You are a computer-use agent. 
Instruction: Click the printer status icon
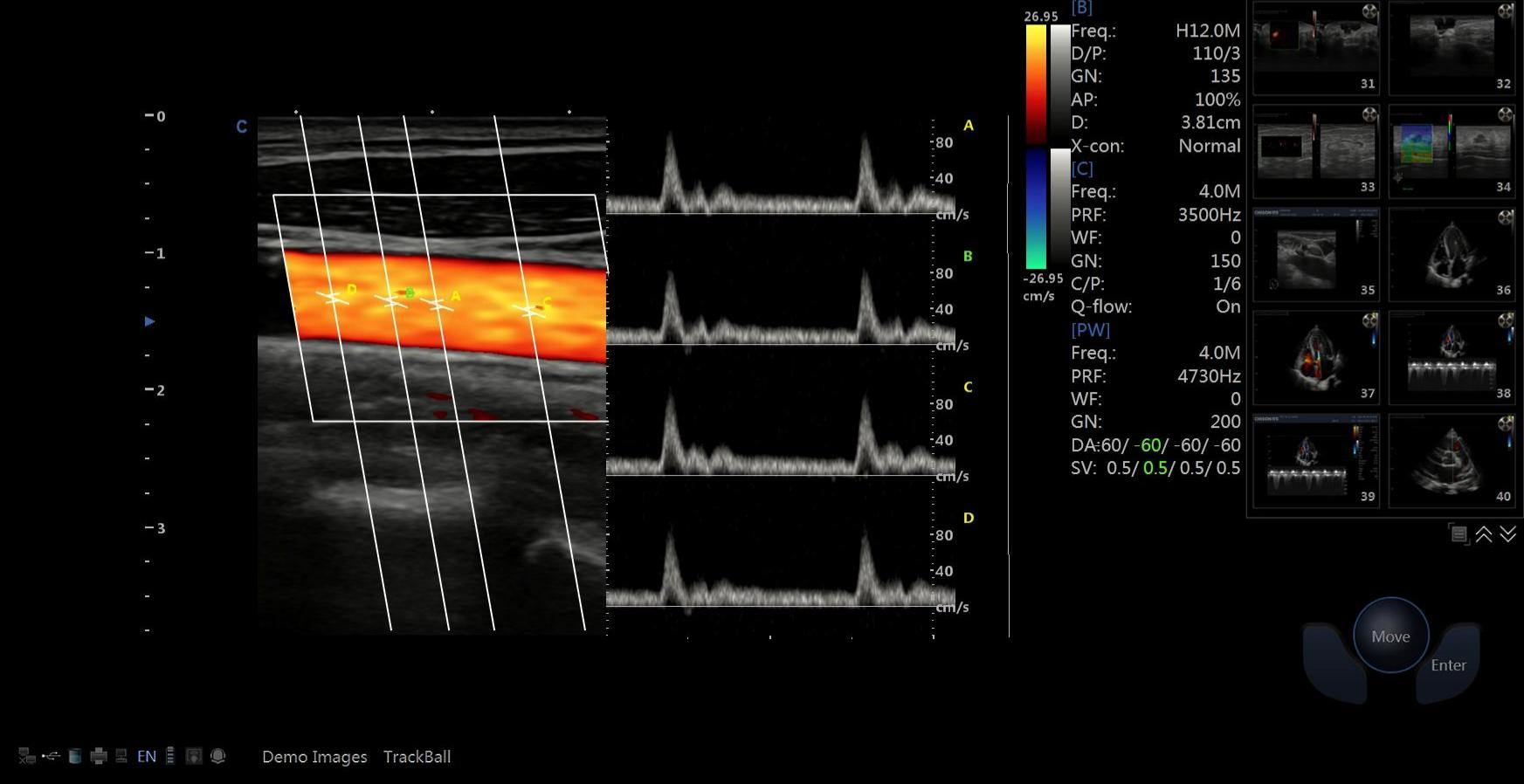pos(99,756)
